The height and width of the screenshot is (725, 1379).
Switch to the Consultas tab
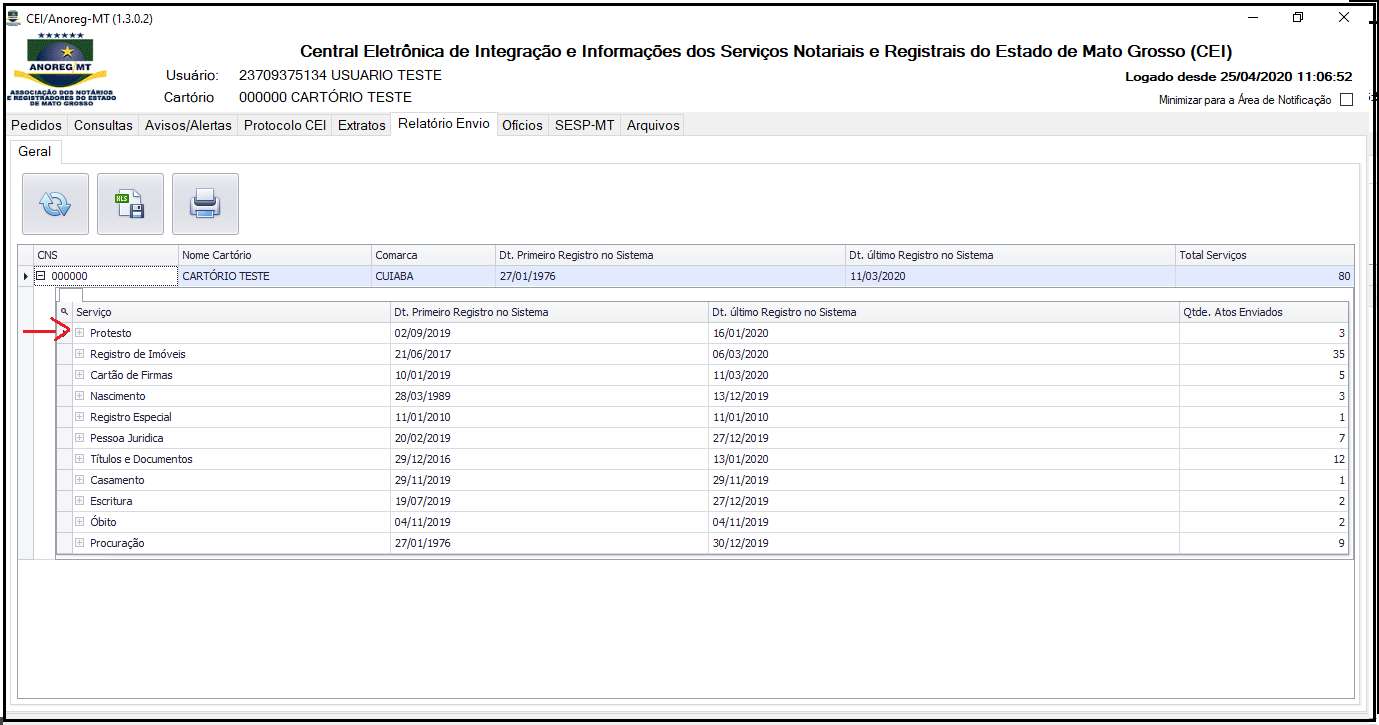[103, 125]
